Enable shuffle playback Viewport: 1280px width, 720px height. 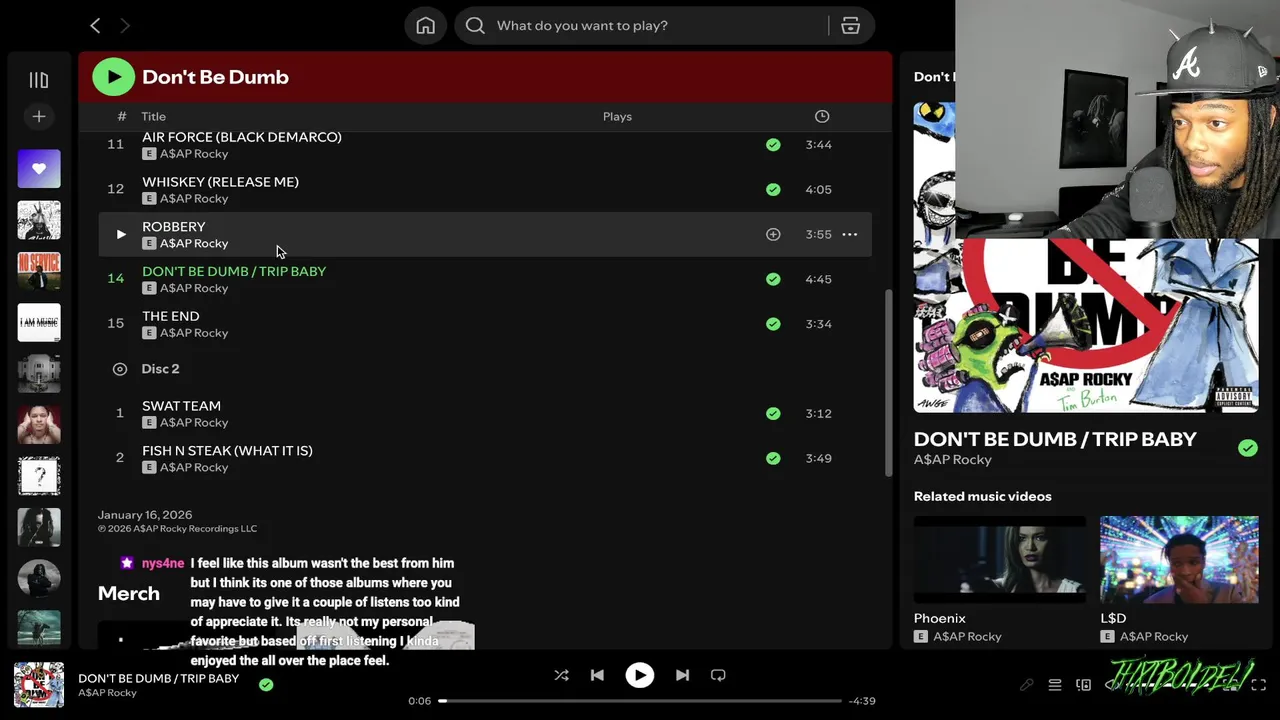pos(561,676)
